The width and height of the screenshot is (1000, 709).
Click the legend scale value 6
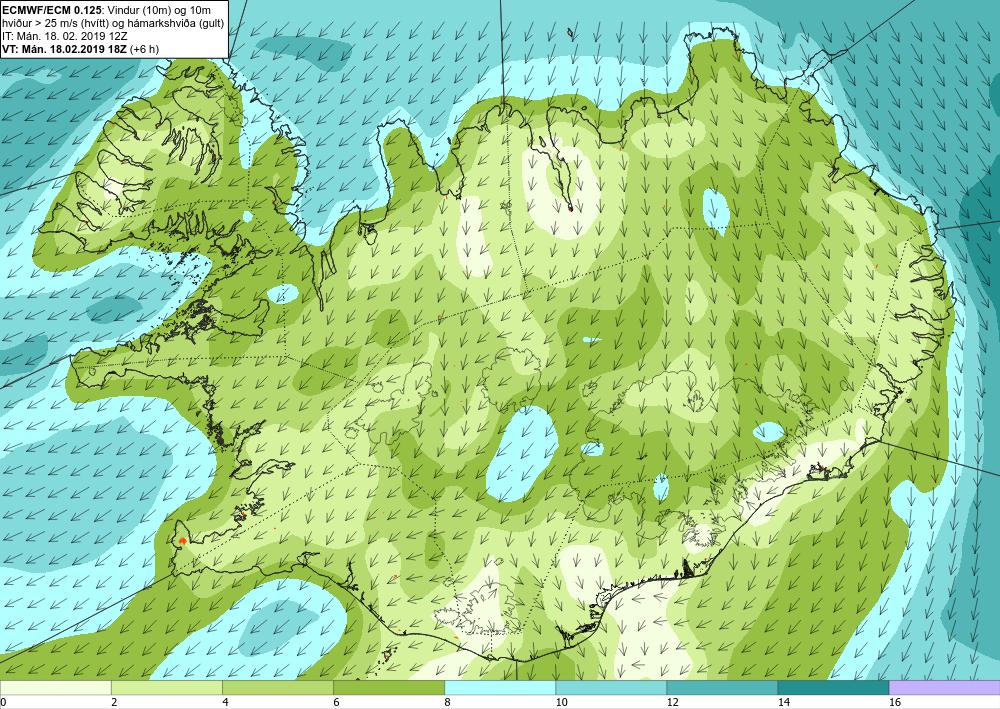pyautogui.click(x=336, y=702)
